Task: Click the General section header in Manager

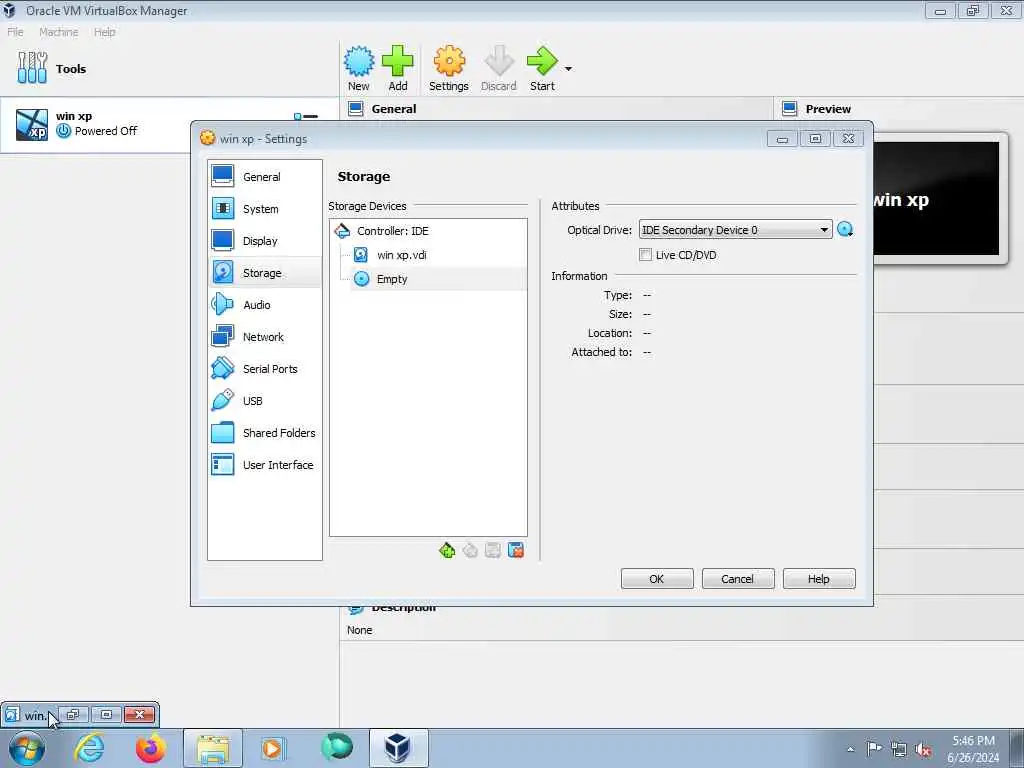Action: [x=394, y=109]
